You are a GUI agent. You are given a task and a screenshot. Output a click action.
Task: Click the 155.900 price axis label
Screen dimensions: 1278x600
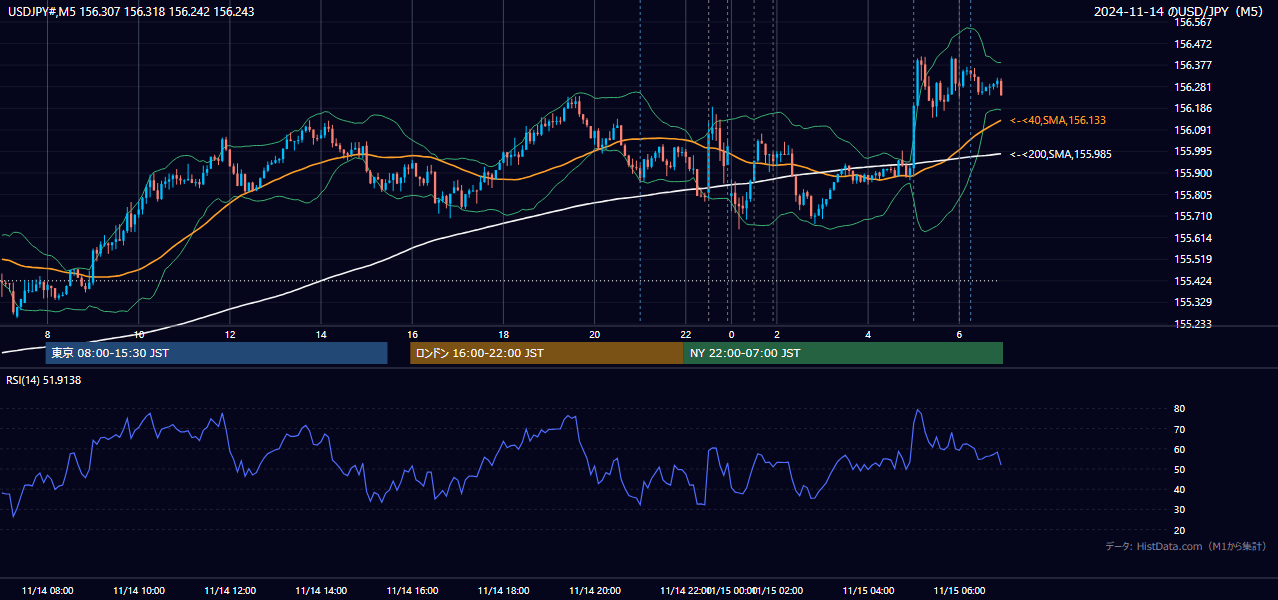pyautogui.click(x=1193, y=173)
